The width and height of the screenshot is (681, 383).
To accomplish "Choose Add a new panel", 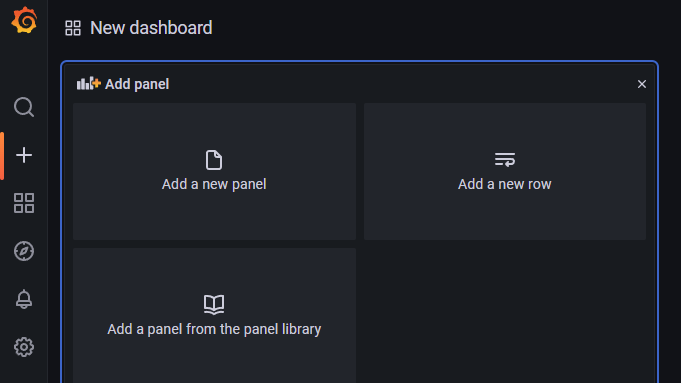I will coord(214,172).
